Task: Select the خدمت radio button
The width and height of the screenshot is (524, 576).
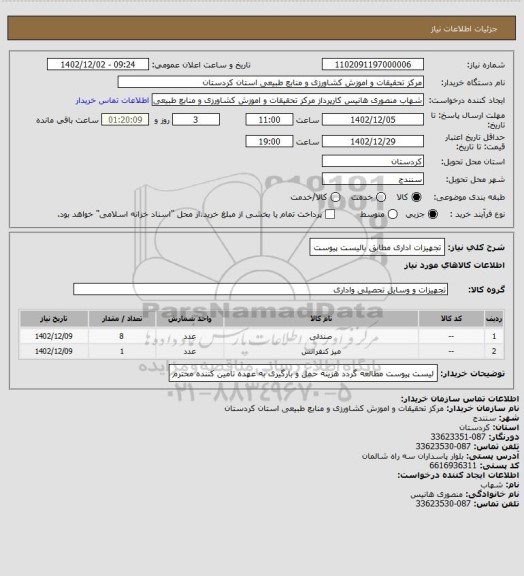Action: pos(381,197)
